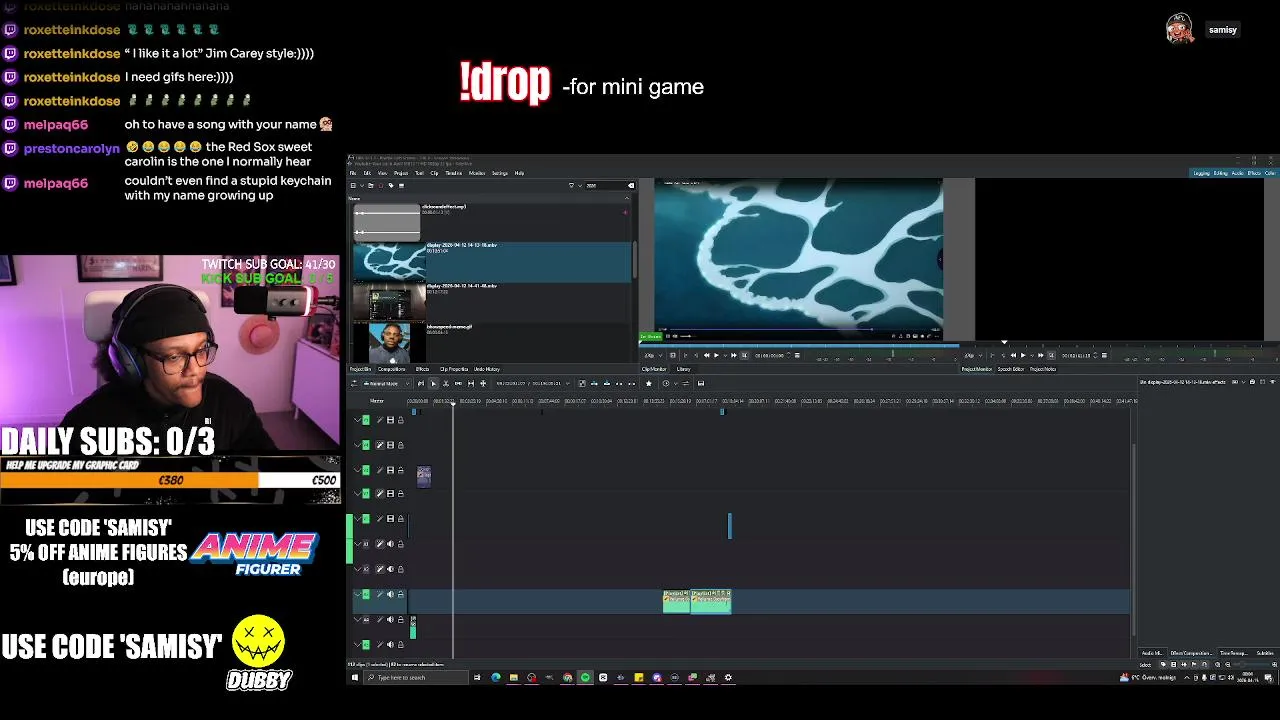Open the Clip Monitor zoom level dropdown

[x=653, y=355]
